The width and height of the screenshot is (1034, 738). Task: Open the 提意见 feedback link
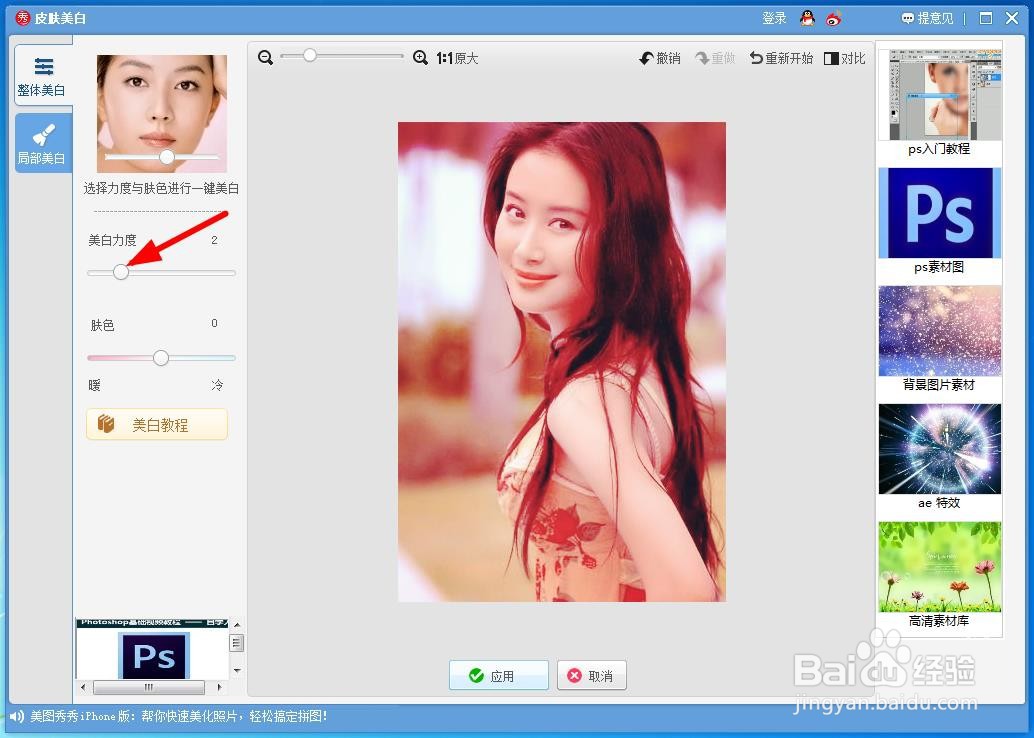(928, 18)
